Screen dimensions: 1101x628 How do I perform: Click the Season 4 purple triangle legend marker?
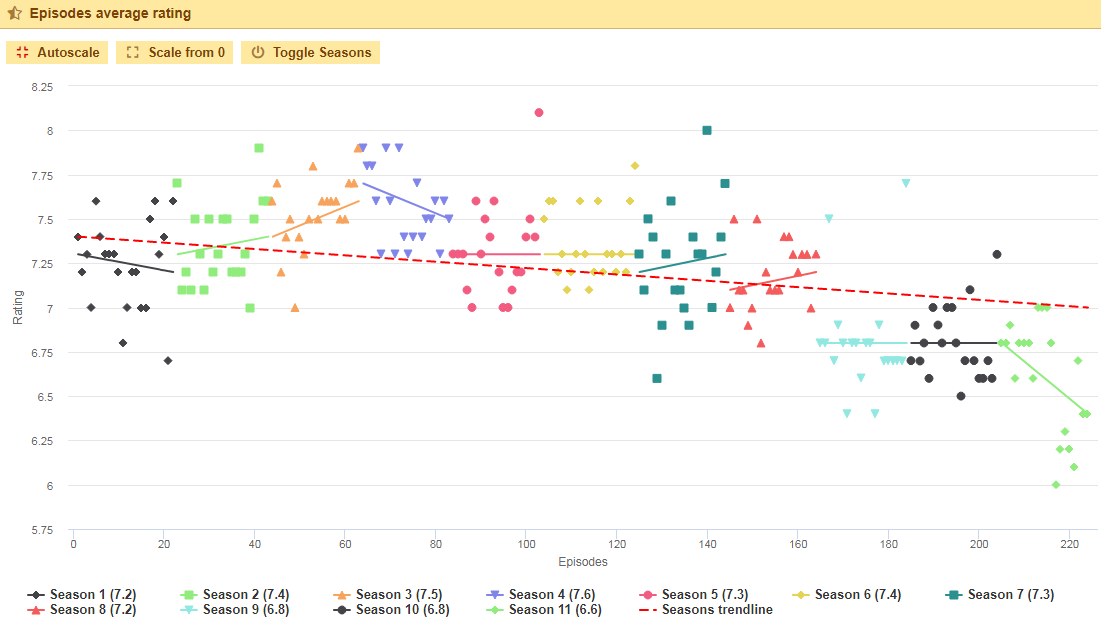495,595
